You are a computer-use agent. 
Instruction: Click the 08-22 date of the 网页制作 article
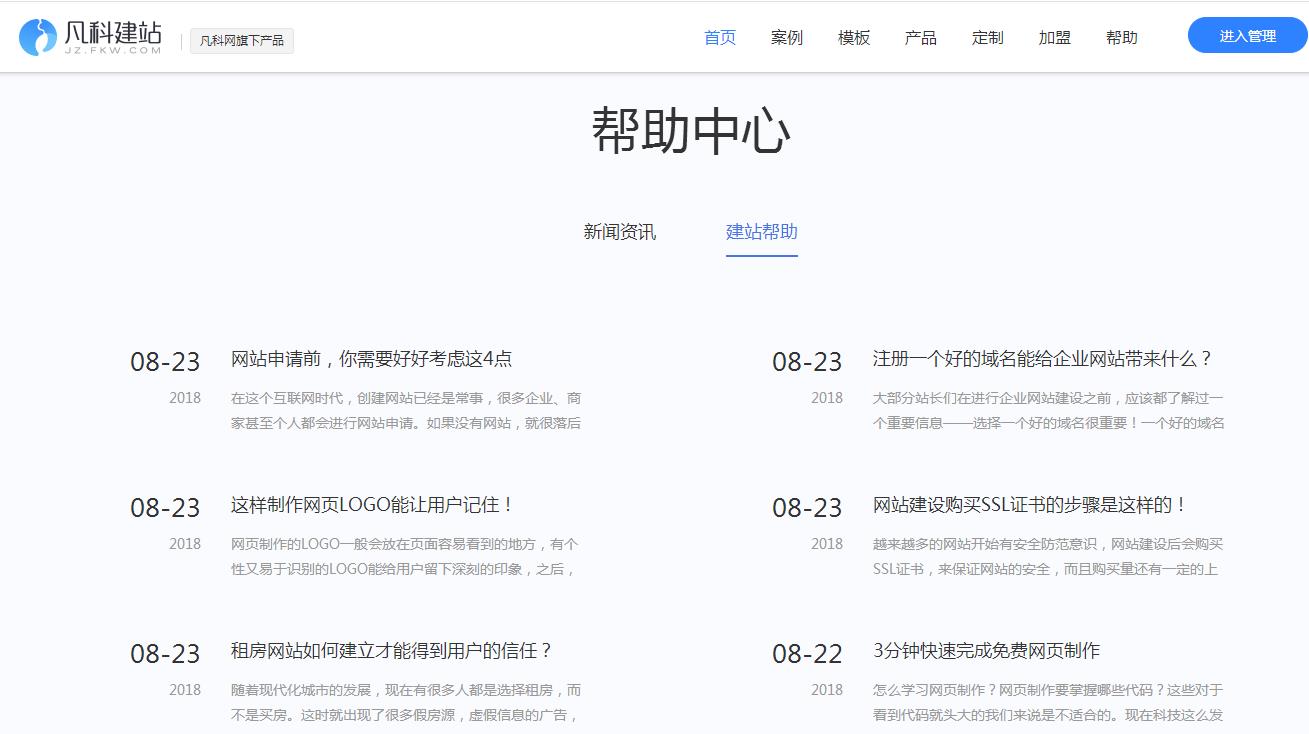tap(808, 654)
